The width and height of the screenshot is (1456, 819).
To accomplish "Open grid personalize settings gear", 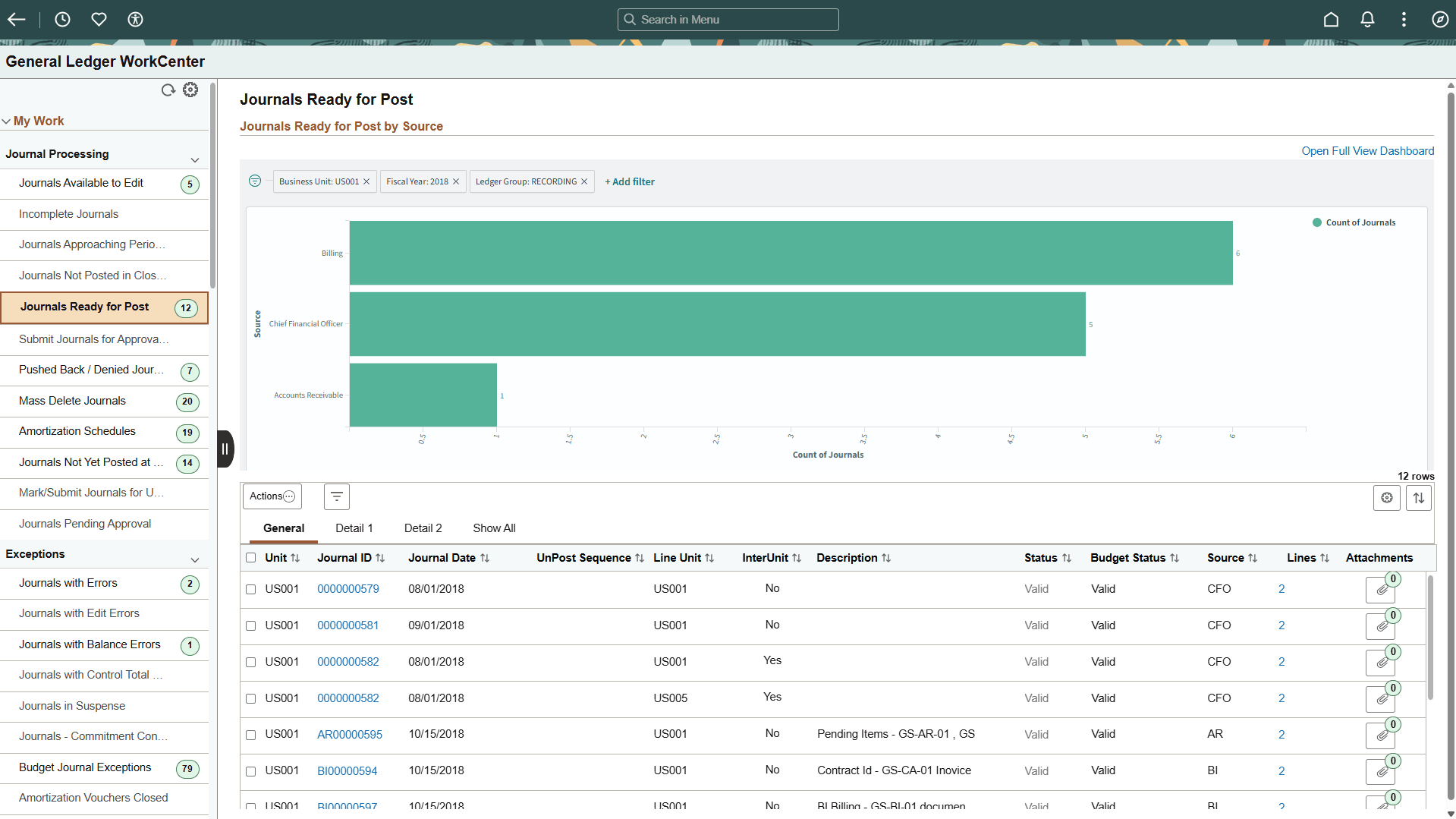I will pos(1387,498).
